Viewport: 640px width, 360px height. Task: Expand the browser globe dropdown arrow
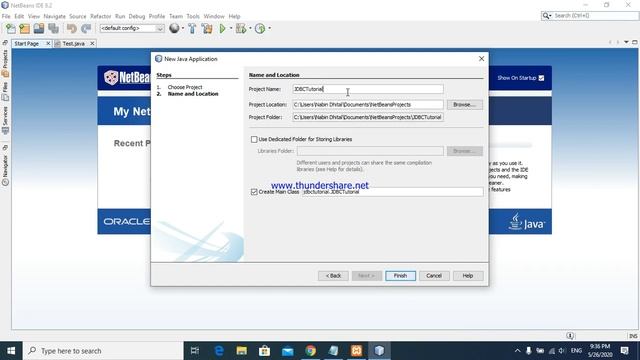(182, 28)
